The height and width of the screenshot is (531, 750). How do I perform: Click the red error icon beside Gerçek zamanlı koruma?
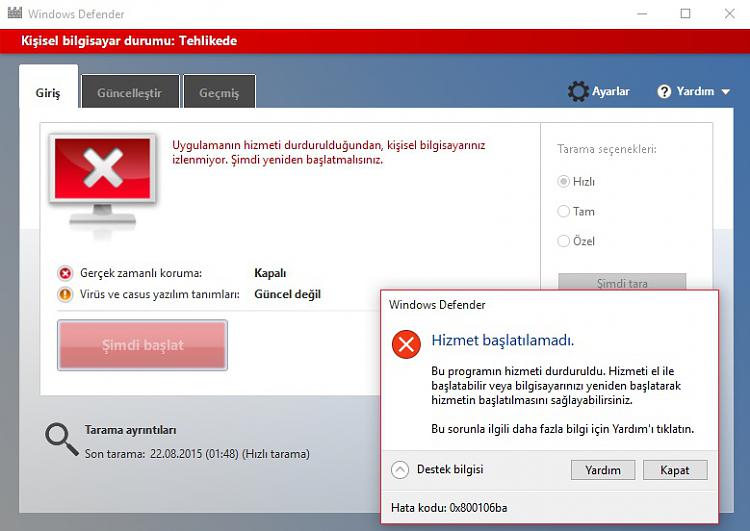[65, 273]
